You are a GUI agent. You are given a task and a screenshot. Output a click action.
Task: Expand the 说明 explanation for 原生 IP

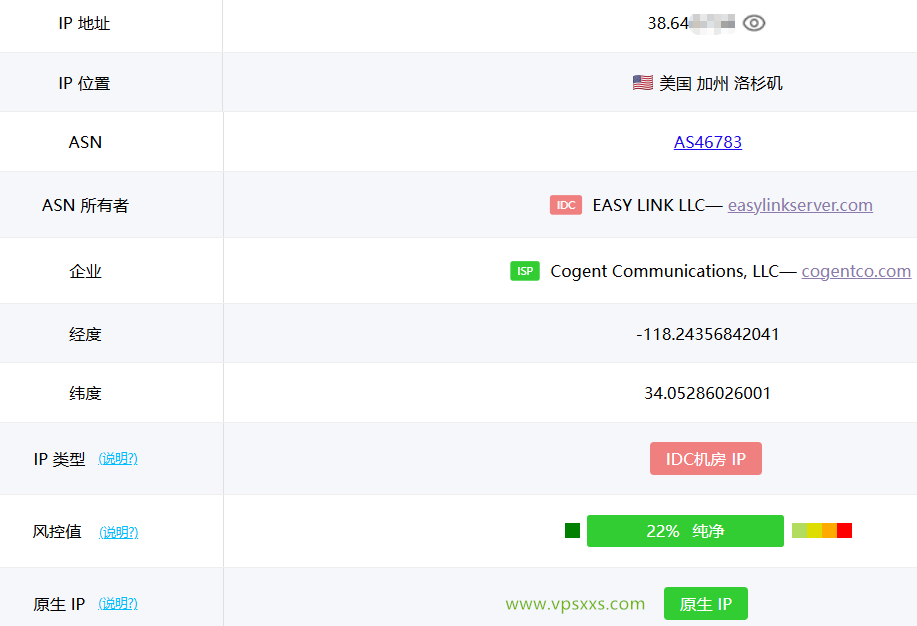pos(118,603)
